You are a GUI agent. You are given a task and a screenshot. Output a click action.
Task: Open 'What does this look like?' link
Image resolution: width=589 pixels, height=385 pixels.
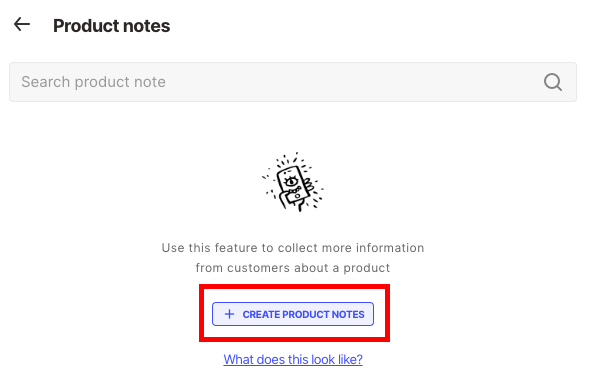pos(293,359)
